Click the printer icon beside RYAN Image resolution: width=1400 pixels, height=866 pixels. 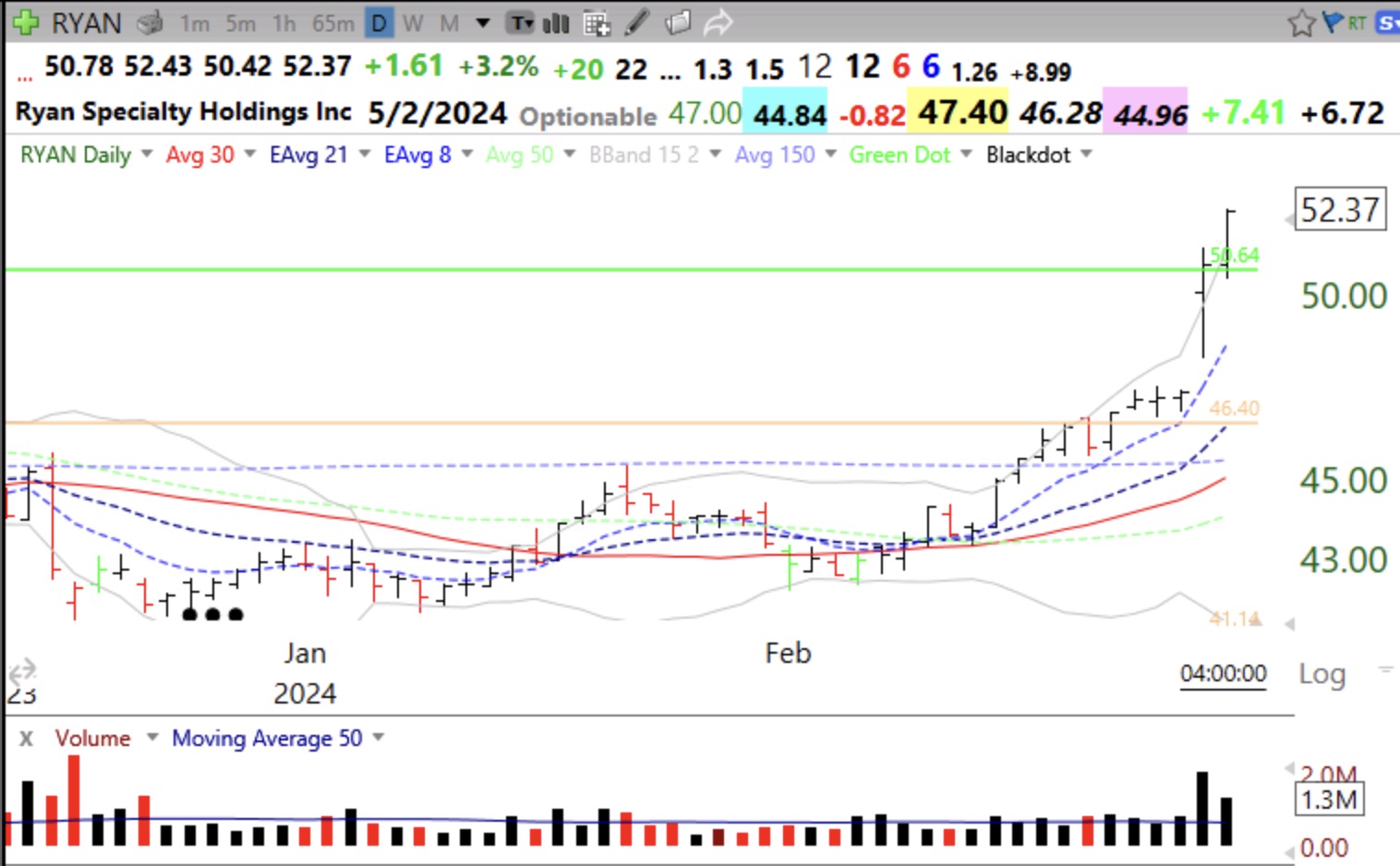click(x=150, y=22)
